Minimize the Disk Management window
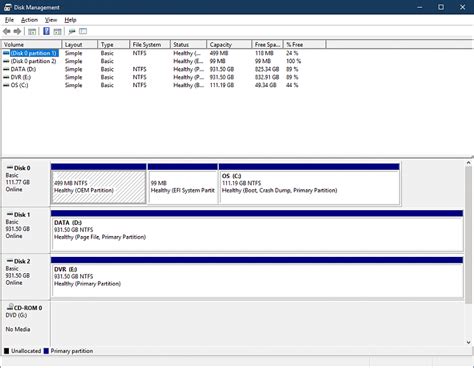The width and height of the screenshot is (474, 368). pyautogui.click(x=420, y=7)
